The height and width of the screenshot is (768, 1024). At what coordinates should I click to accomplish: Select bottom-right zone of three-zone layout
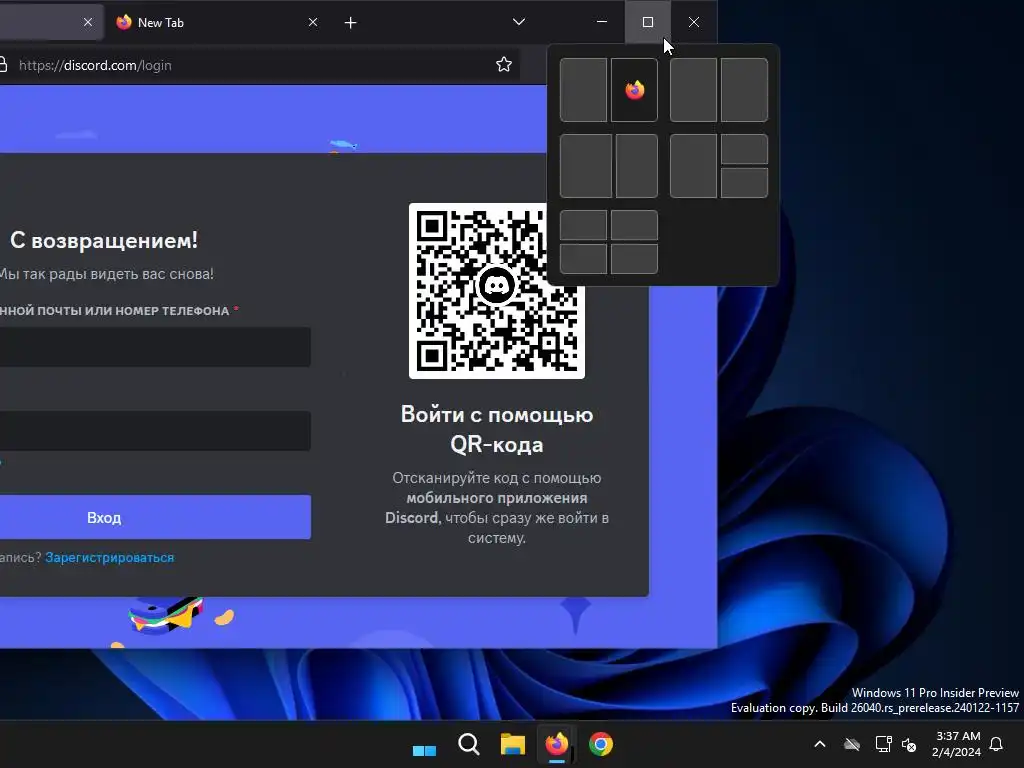(x=744, y=182)
